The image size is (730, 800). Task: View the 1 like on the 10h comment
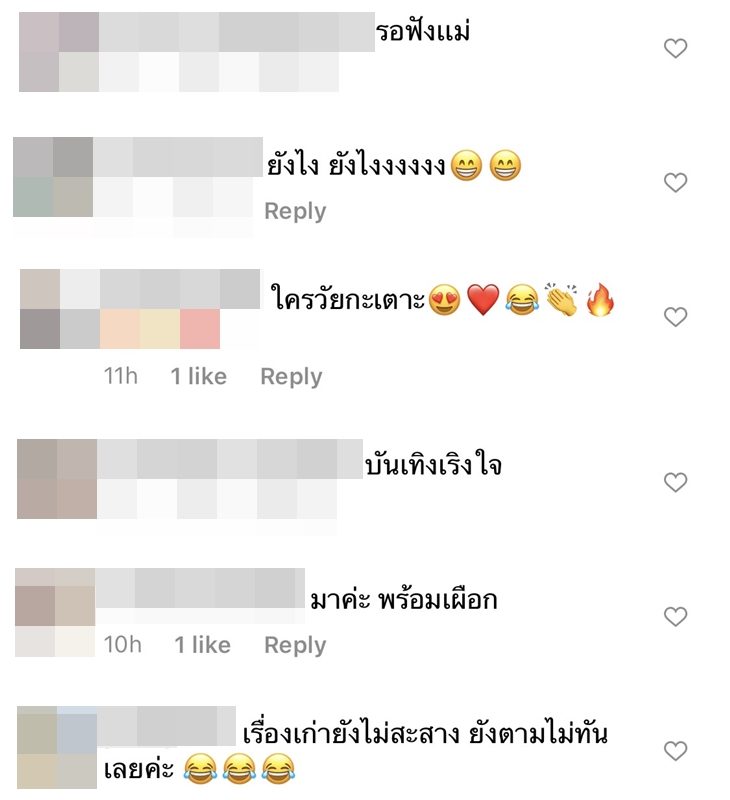[203, 645]
